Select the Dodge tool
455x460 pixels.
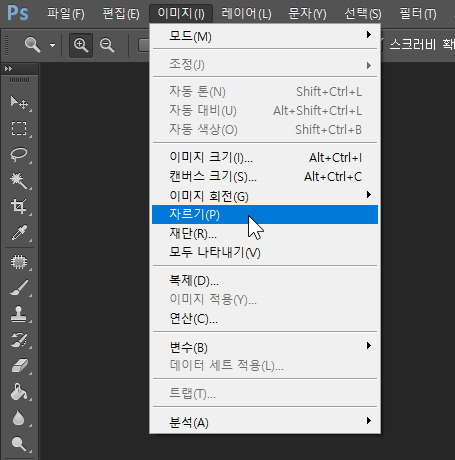(19, 444)
